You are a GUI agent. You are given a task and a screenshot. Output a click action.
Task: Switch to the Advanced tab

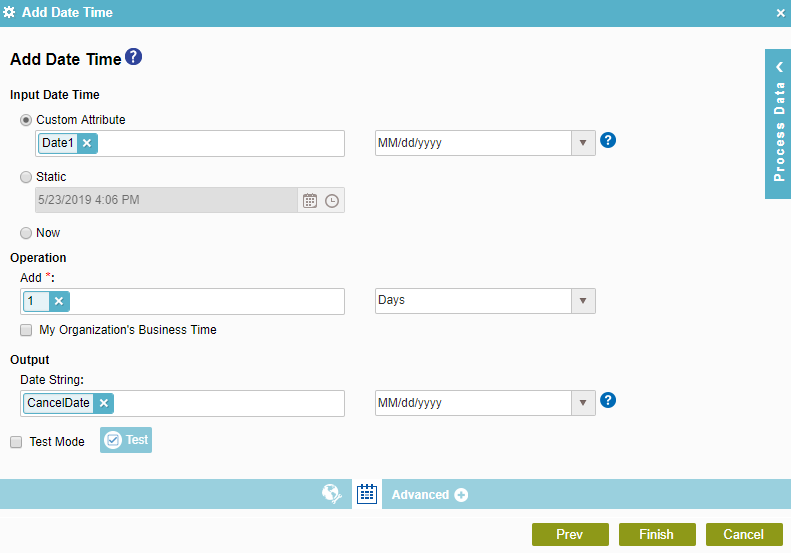pyautogui.click(x=429, y=495)
